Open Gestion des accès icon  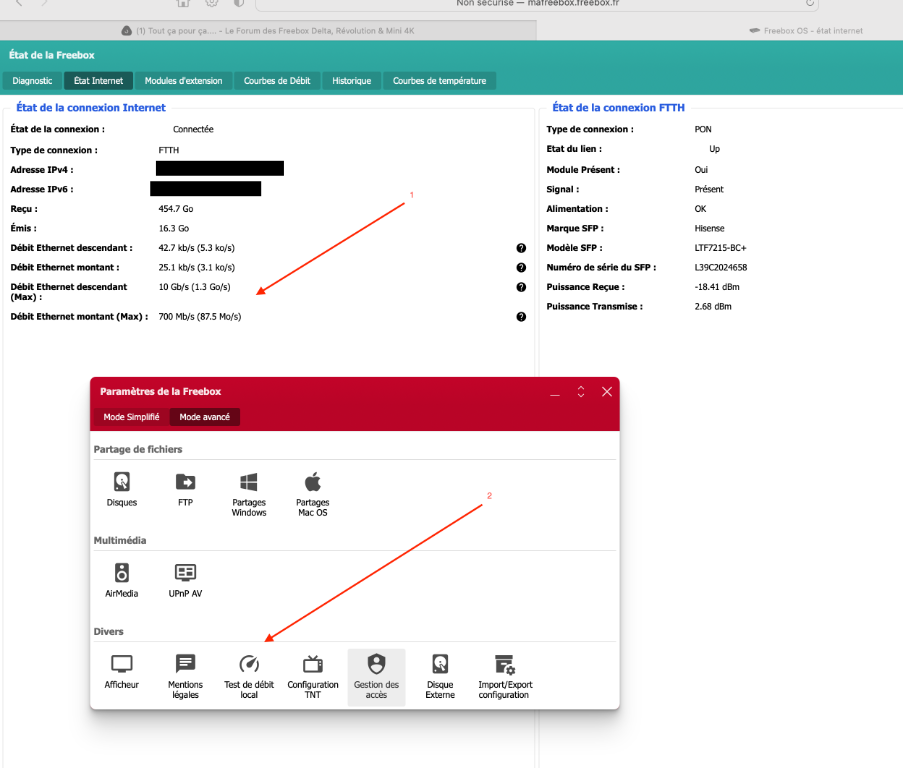click(377, 676)
